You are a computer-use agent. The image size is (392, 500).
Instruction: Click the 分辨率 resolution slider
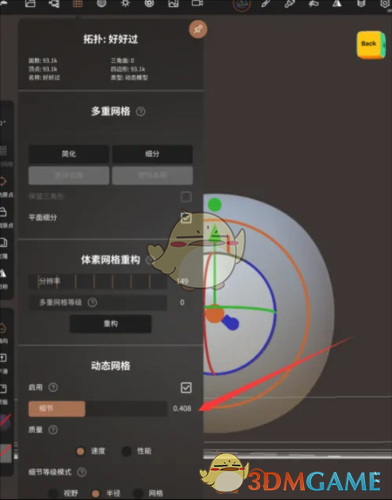[x=98, y=281]
